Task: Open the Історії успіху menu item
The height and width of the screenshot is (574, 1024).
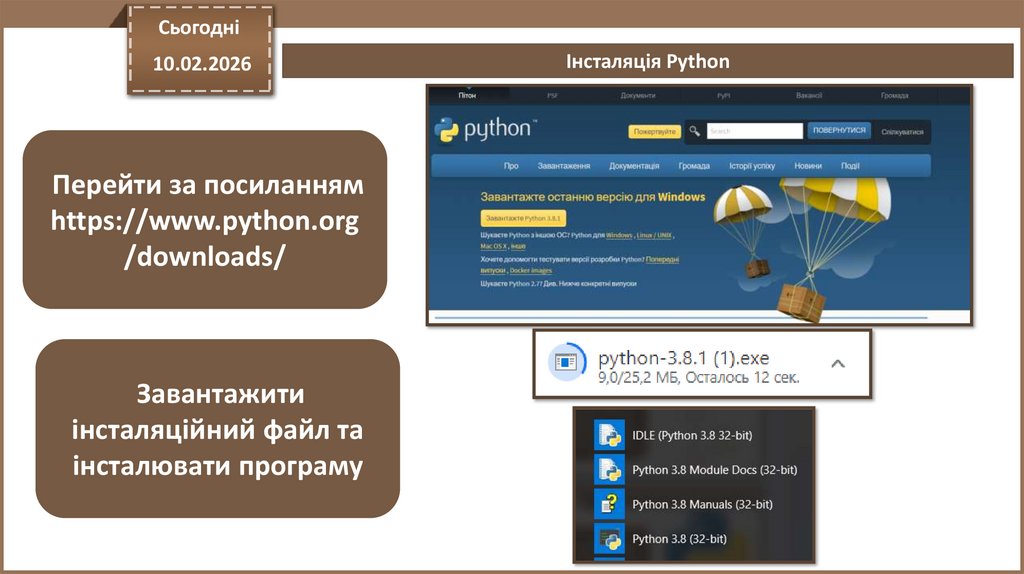Action: (752, 166)
